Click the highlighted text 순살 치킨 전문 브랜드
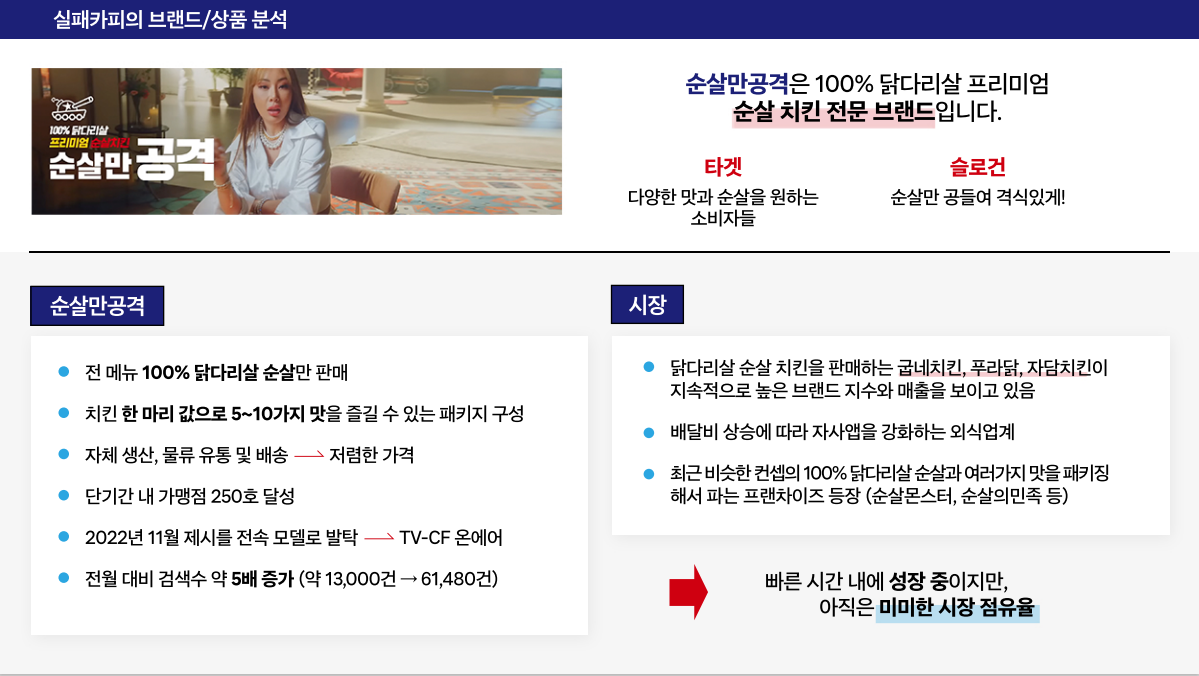Screen dimensions: 1199x676 833,112
